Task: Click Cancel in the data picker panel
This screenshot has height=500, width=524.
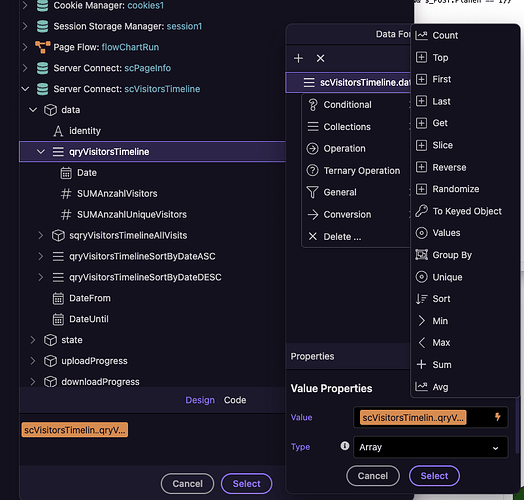Action: [x=187, y=484]
